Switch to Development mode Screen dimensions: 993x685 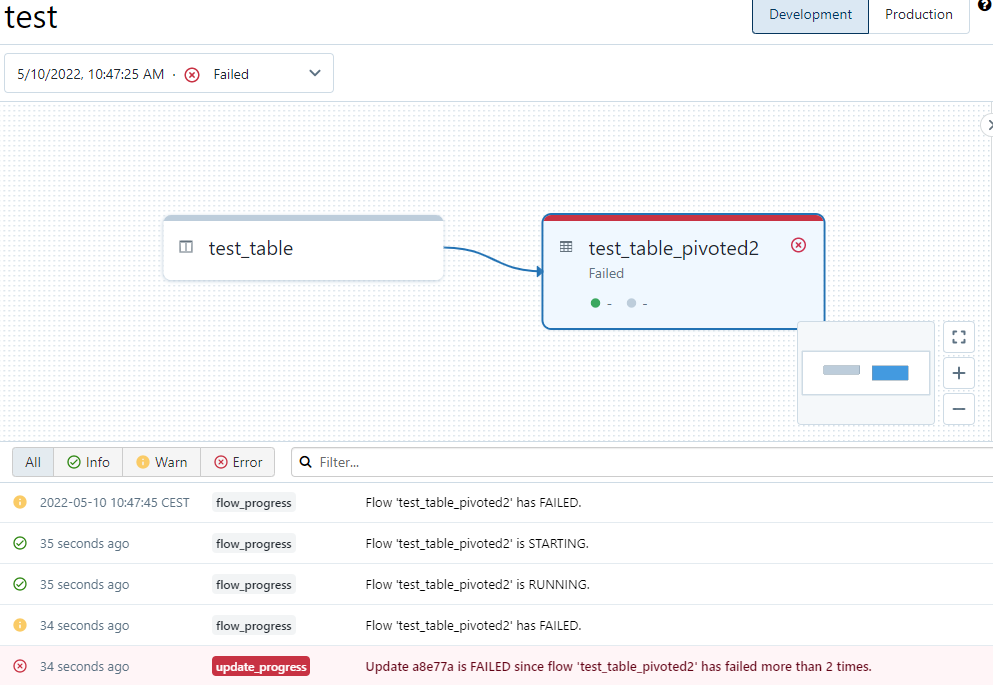pyautogui.click(x=810, y=15)
